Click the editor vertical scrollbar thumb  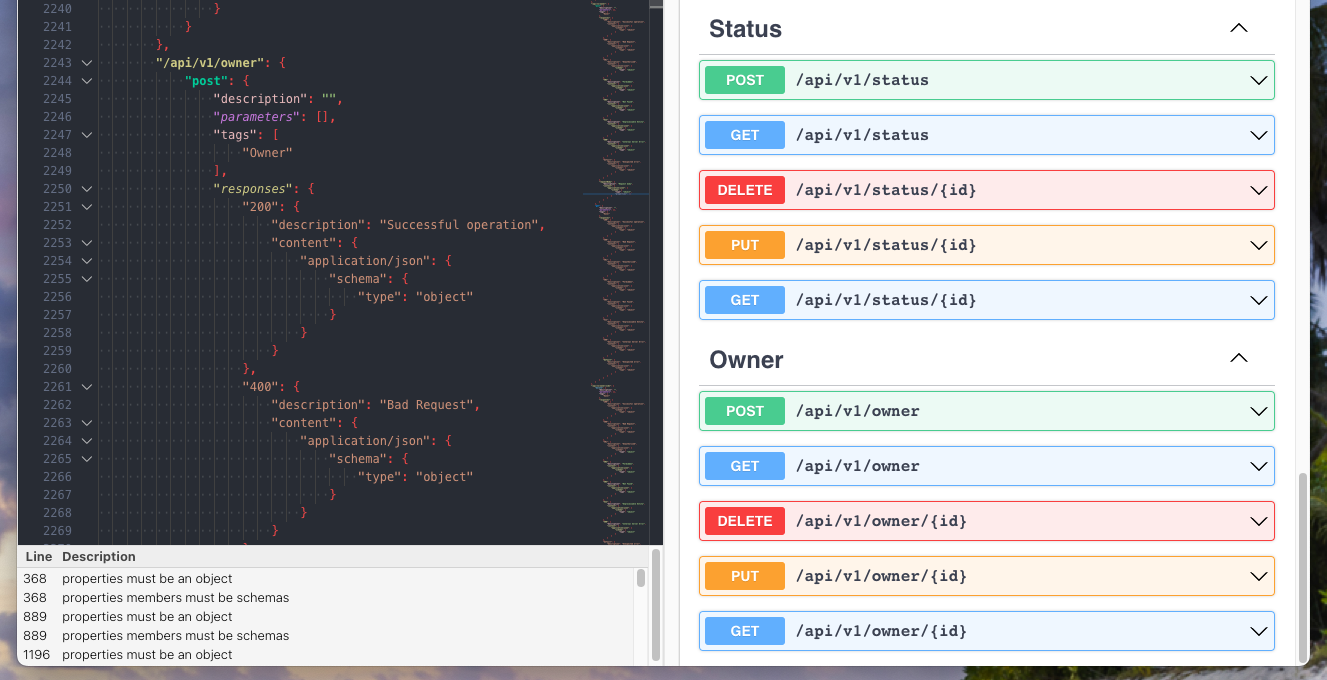[x=656, y=4]
